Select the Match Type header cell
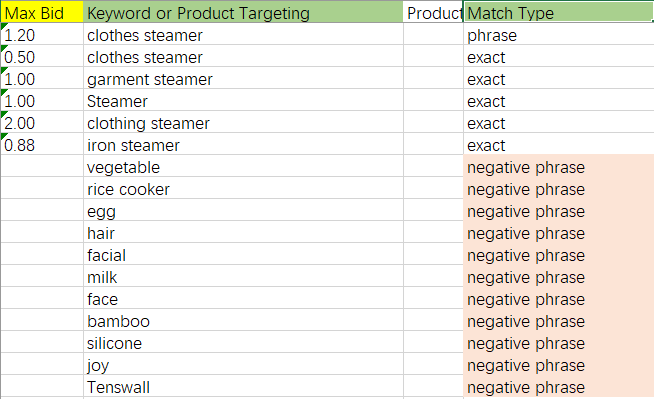654x399 pixels. pos(558,13)
